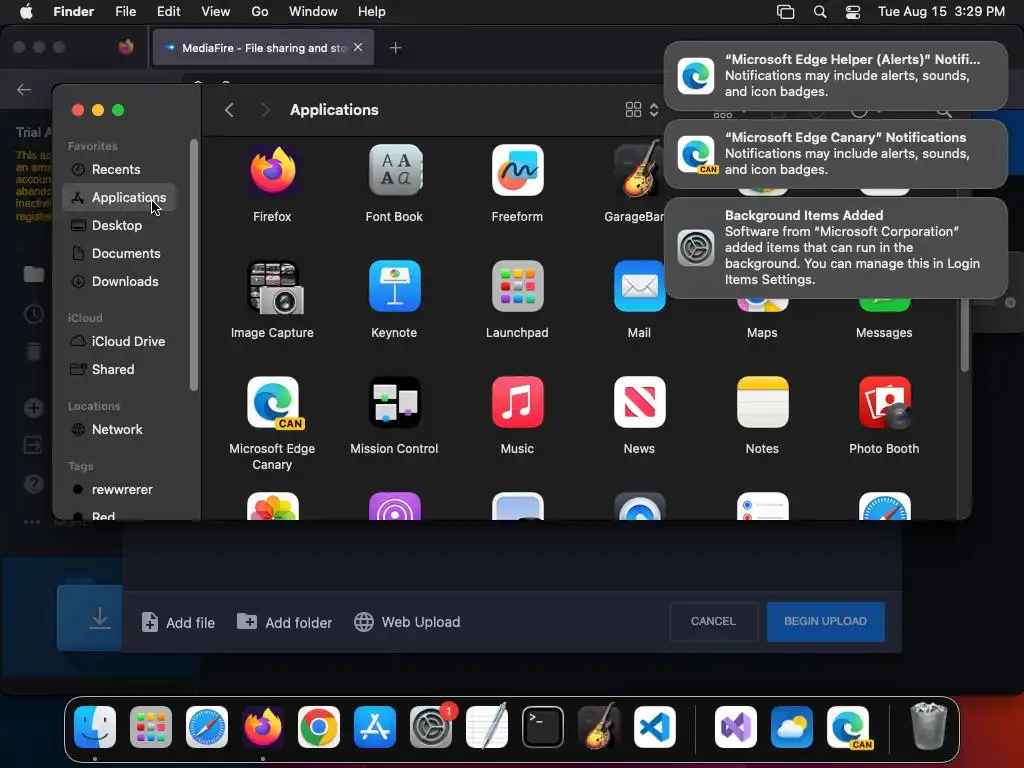Switch to the MediaFire tab in Firefox
The width and height of the screenshot is (1024, 768).
[263, 47]
